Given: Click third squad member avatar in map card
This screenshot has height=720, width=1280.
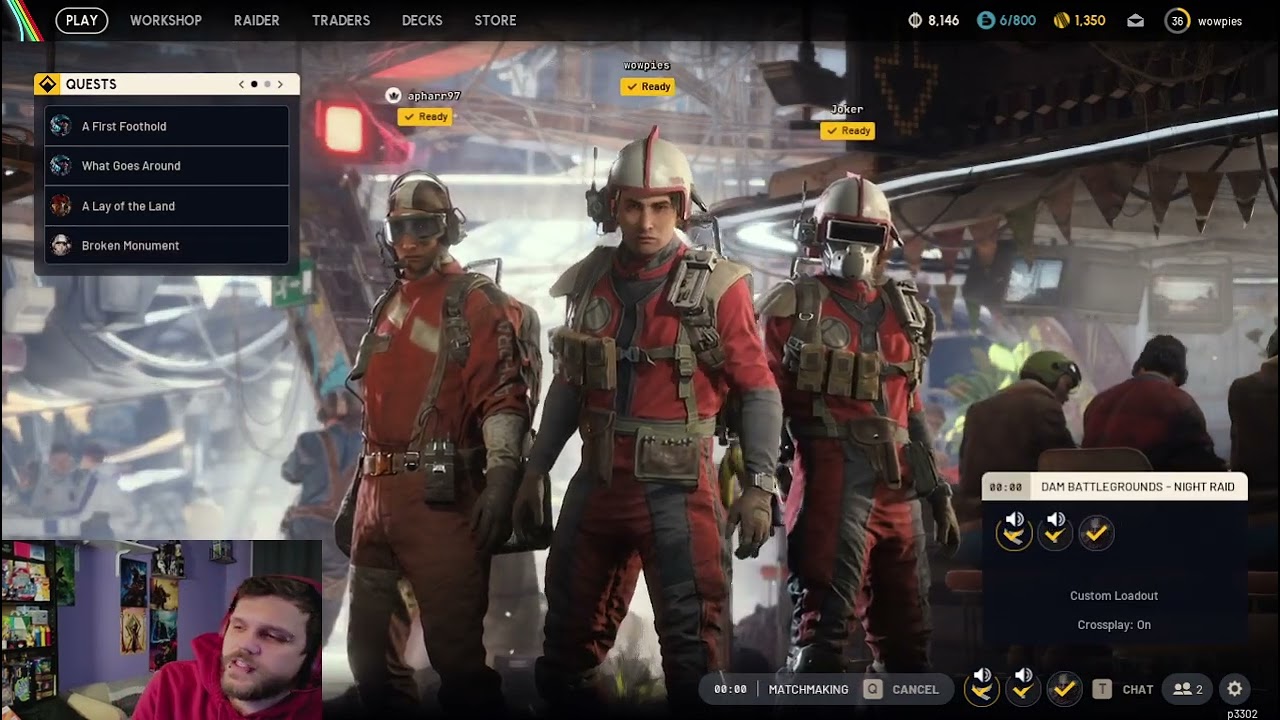Looking at the screenshot, I should coord(1096,534).
